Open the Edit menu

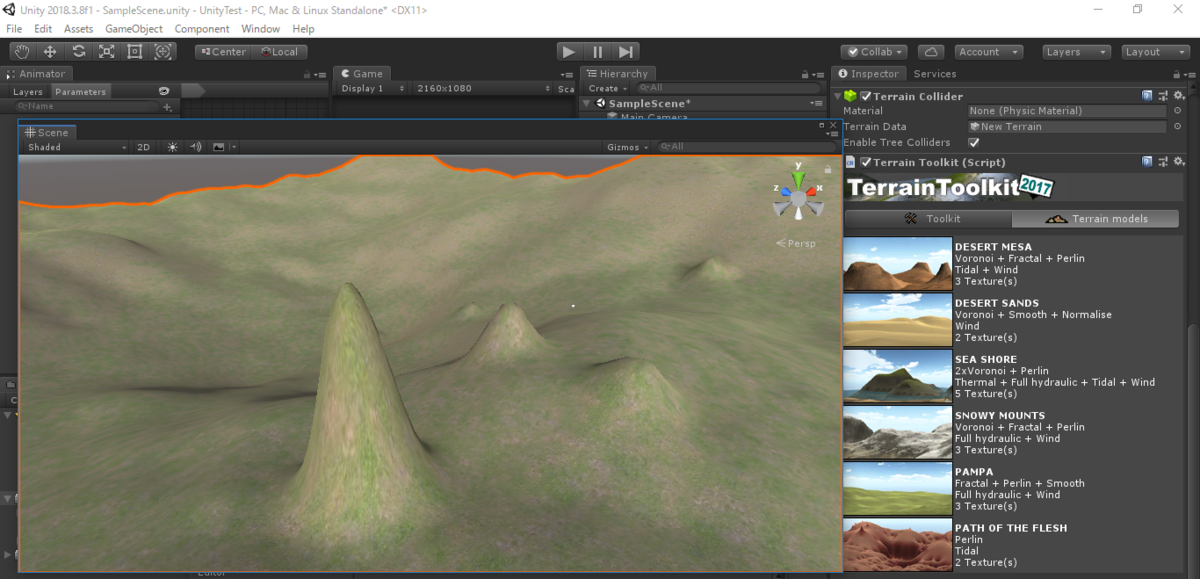43,29
